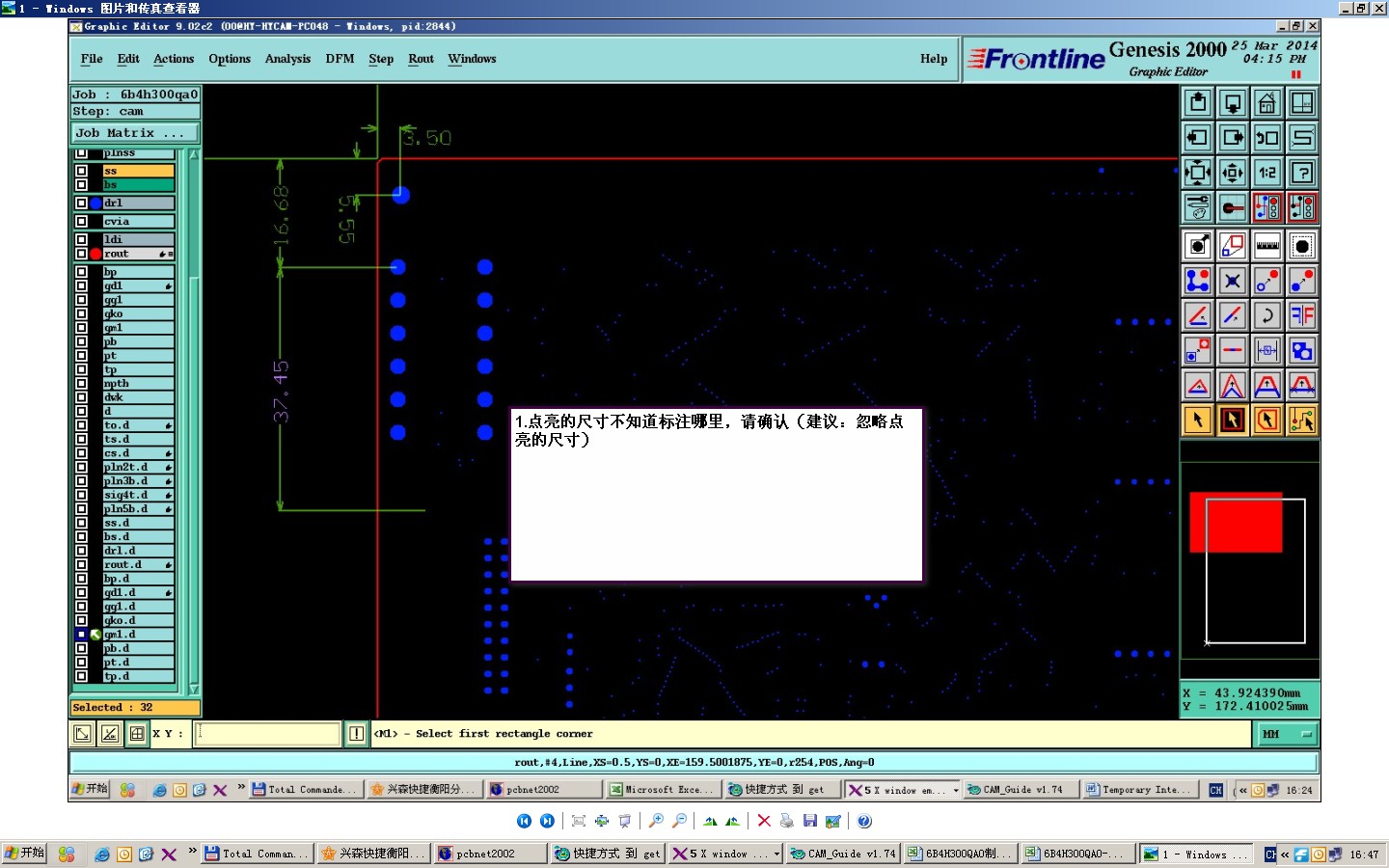Viewport: 1389px width, 868px height.
Task: Click the dimension between bars icon
Action: pyautogui.click(x=1266, y=350)
